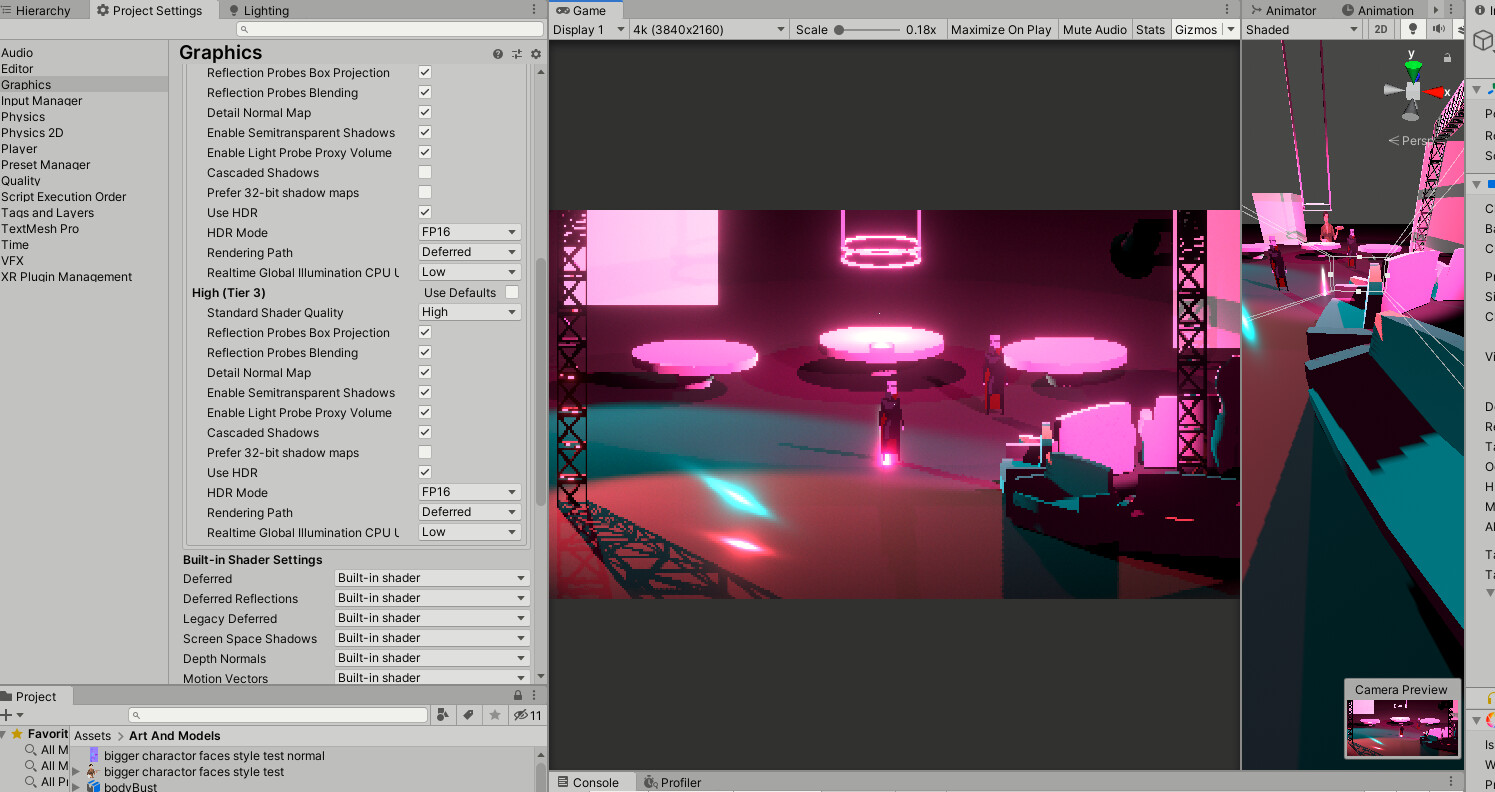Click the Maximize On Play button

pyautogui.click(x=1000, y=29)
